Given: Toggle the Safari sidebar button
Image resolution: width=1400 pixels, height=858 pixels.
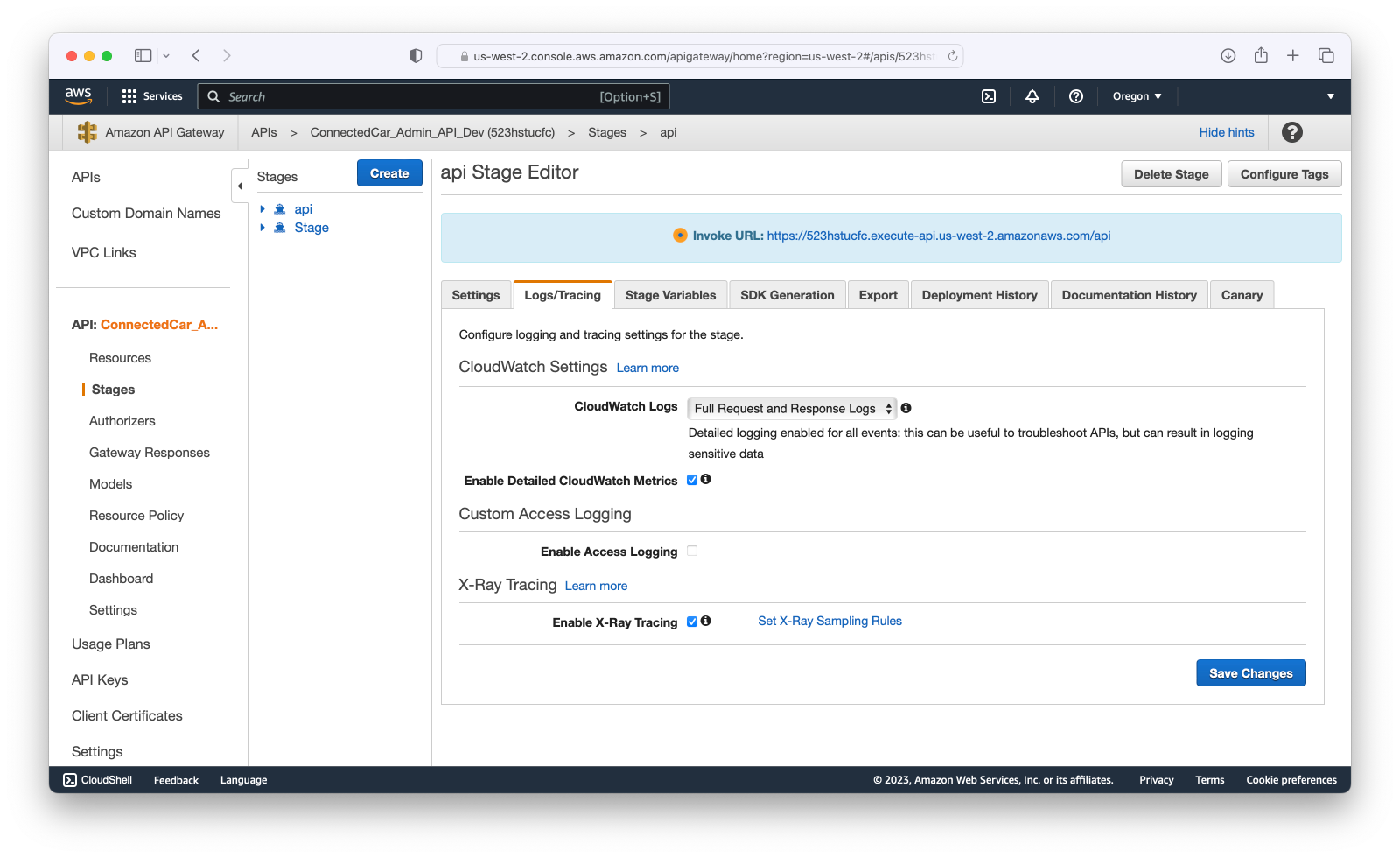Looking at the screenshot, I should (x=143, y=56).
